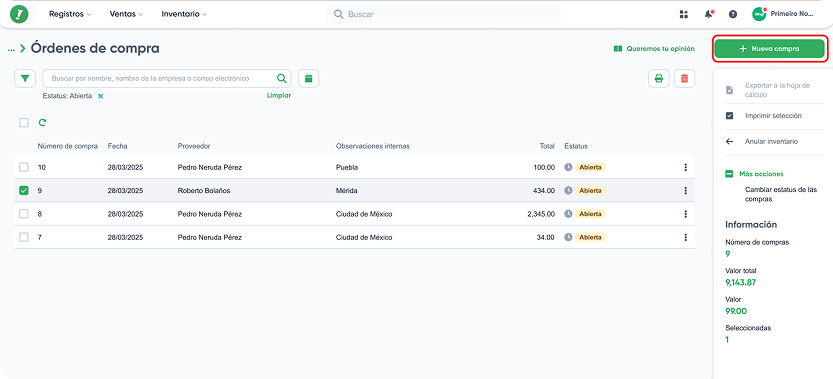Sort by the Fecha column header
833x379 pixels.
tap(117, 146)
